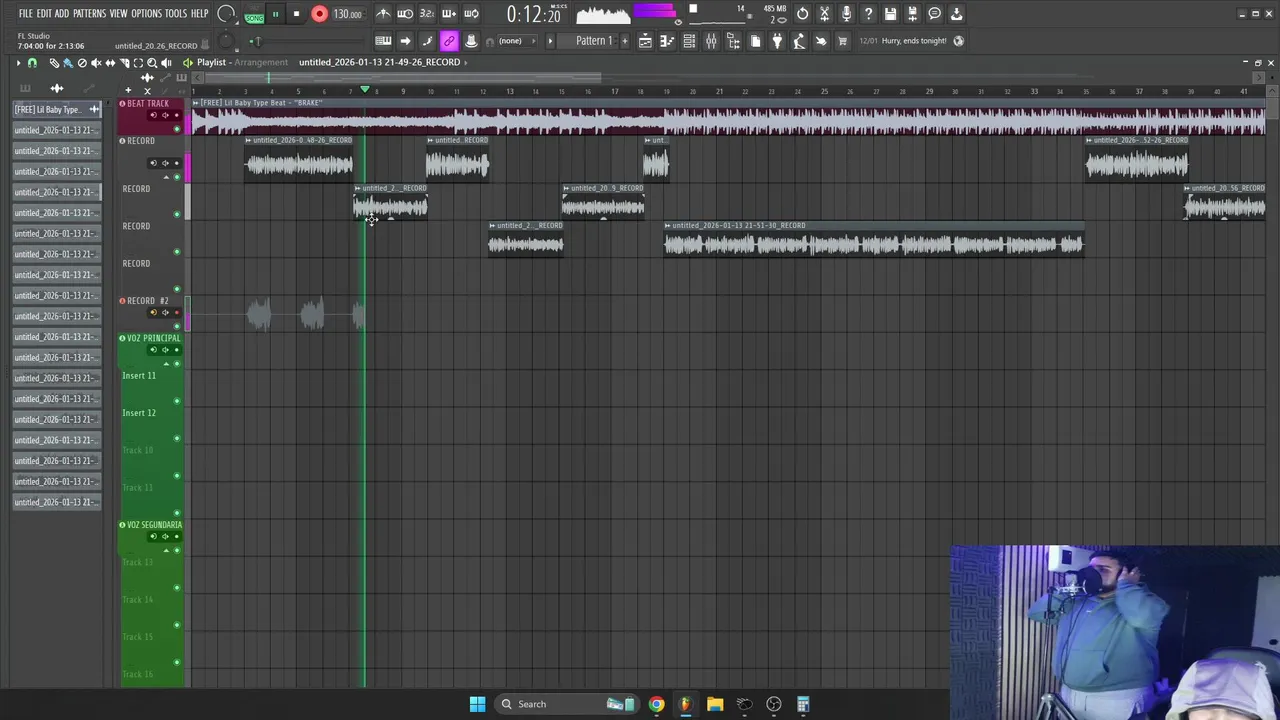Open the VIEW menu
This screenshot has height=720, width=1280.
(x=118, y=14)
